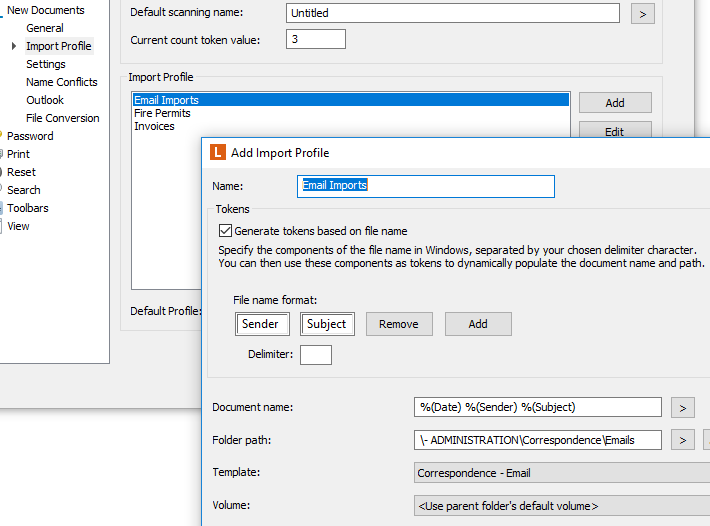This screenshot has width=710, height=526.
Task: Go to File Conversion settings
Action: [63, 118]
